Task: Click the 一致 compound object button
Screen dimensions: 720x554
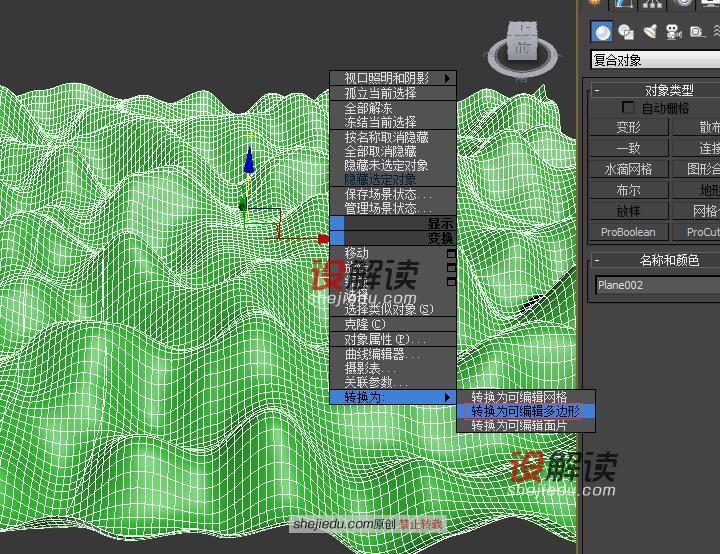Action: click(628, 148)
